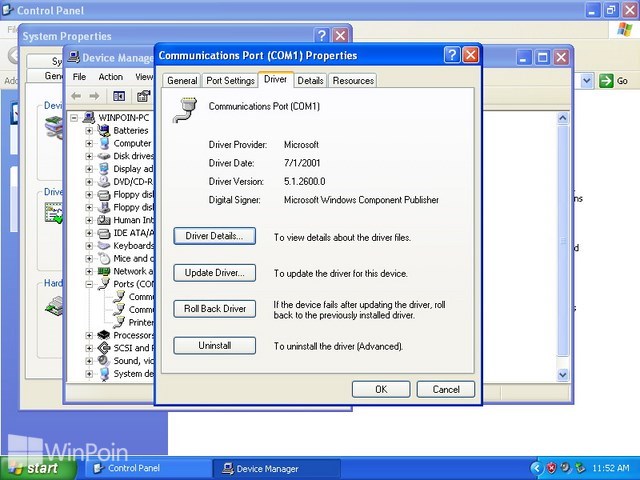The height and width of the screenshot is (480, 640).
Task: Click the Display adapters icon
Action: (x=104, y=169)
